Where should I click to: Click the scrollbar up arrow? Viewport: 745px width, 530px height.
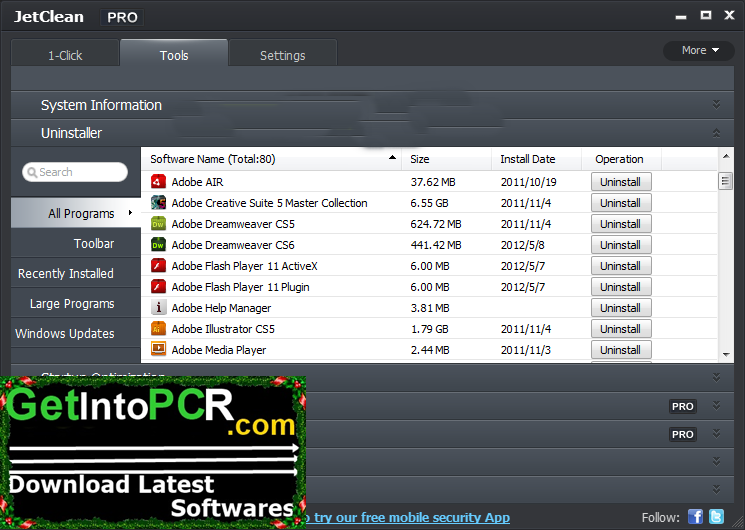pyautogui.click(x=726, y=155)
